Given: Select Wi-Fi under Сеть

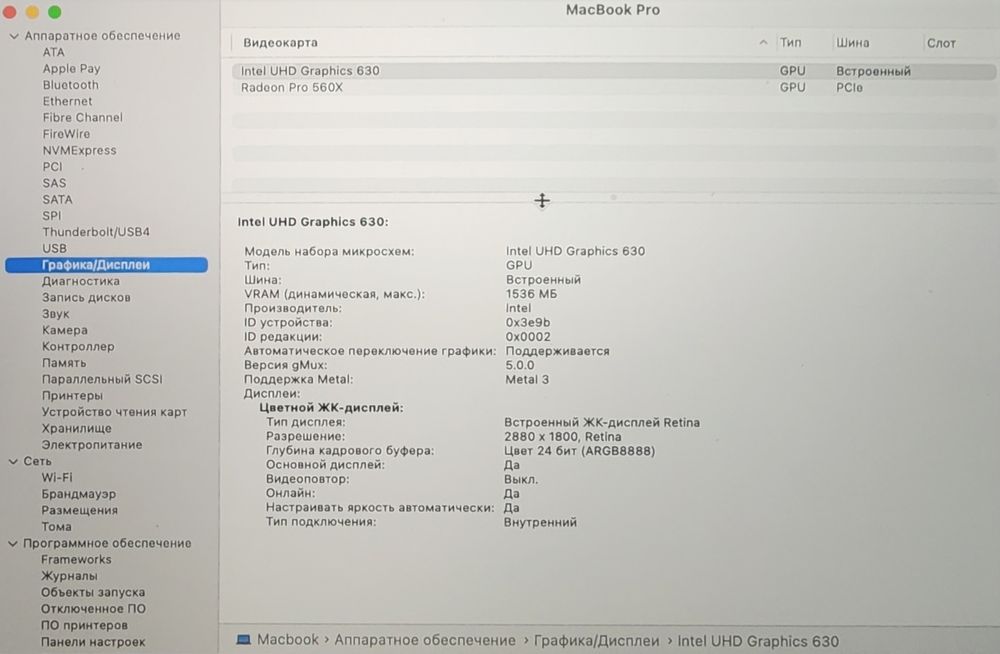Looking at the screenshot, I should 57,478.
